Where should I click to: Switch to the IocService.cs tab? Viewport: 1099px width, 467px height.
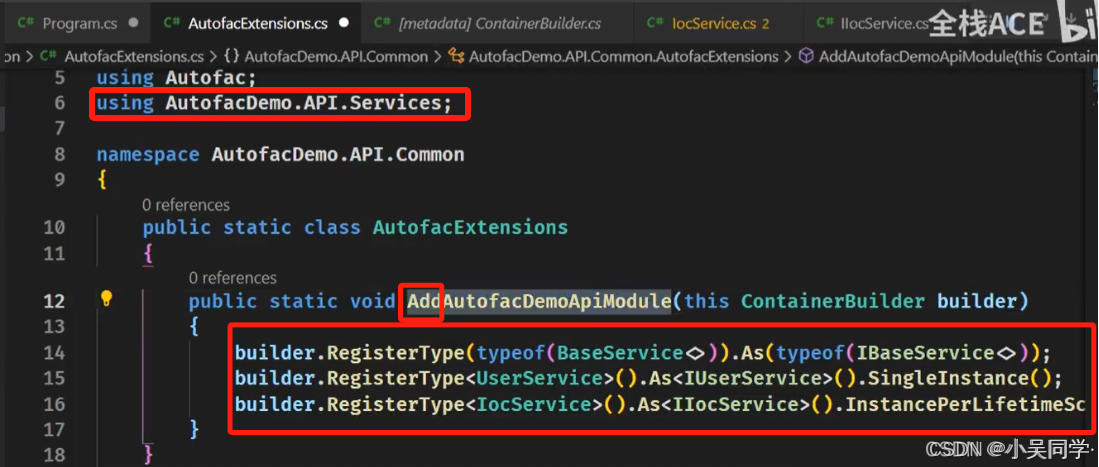(716, 23)
